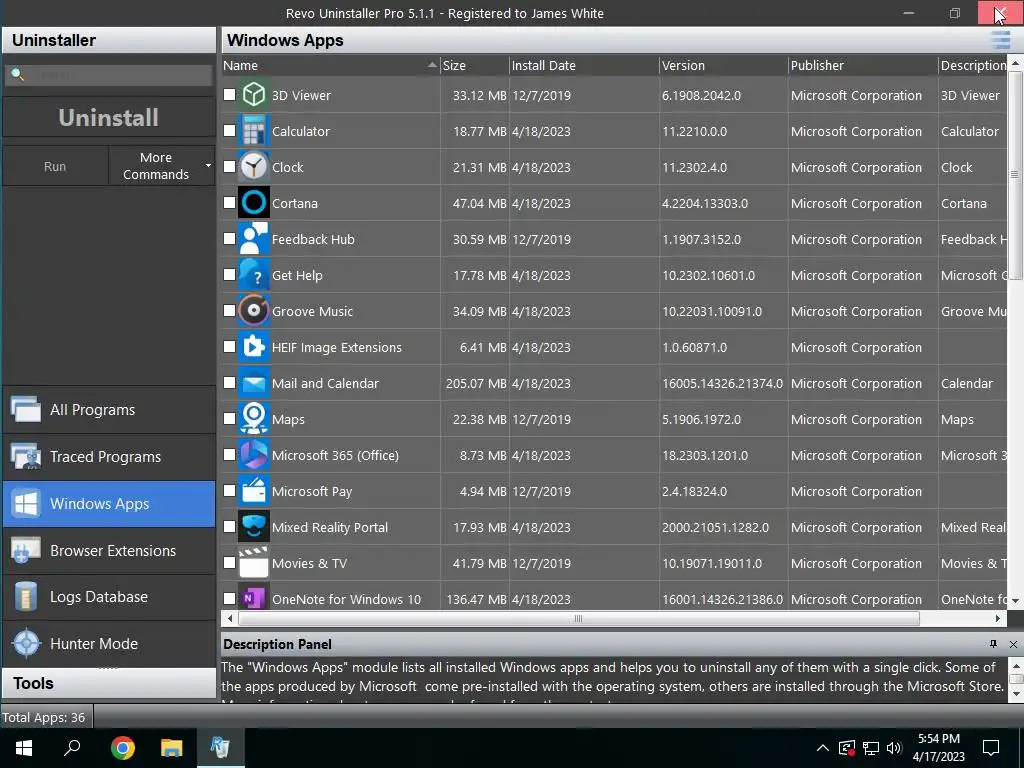
Task: Check the Movies & TV checkbox
Action: click(229, 562)
